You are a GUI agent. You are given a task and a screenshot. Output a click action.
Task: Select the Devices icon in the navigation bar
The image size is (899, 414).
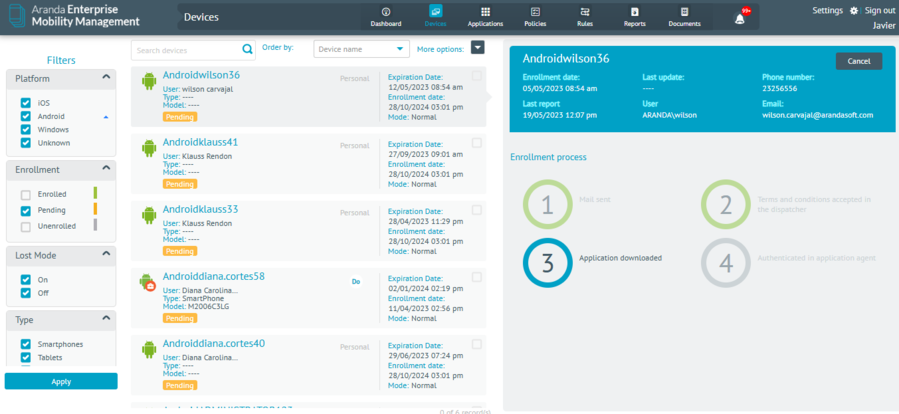436,11
